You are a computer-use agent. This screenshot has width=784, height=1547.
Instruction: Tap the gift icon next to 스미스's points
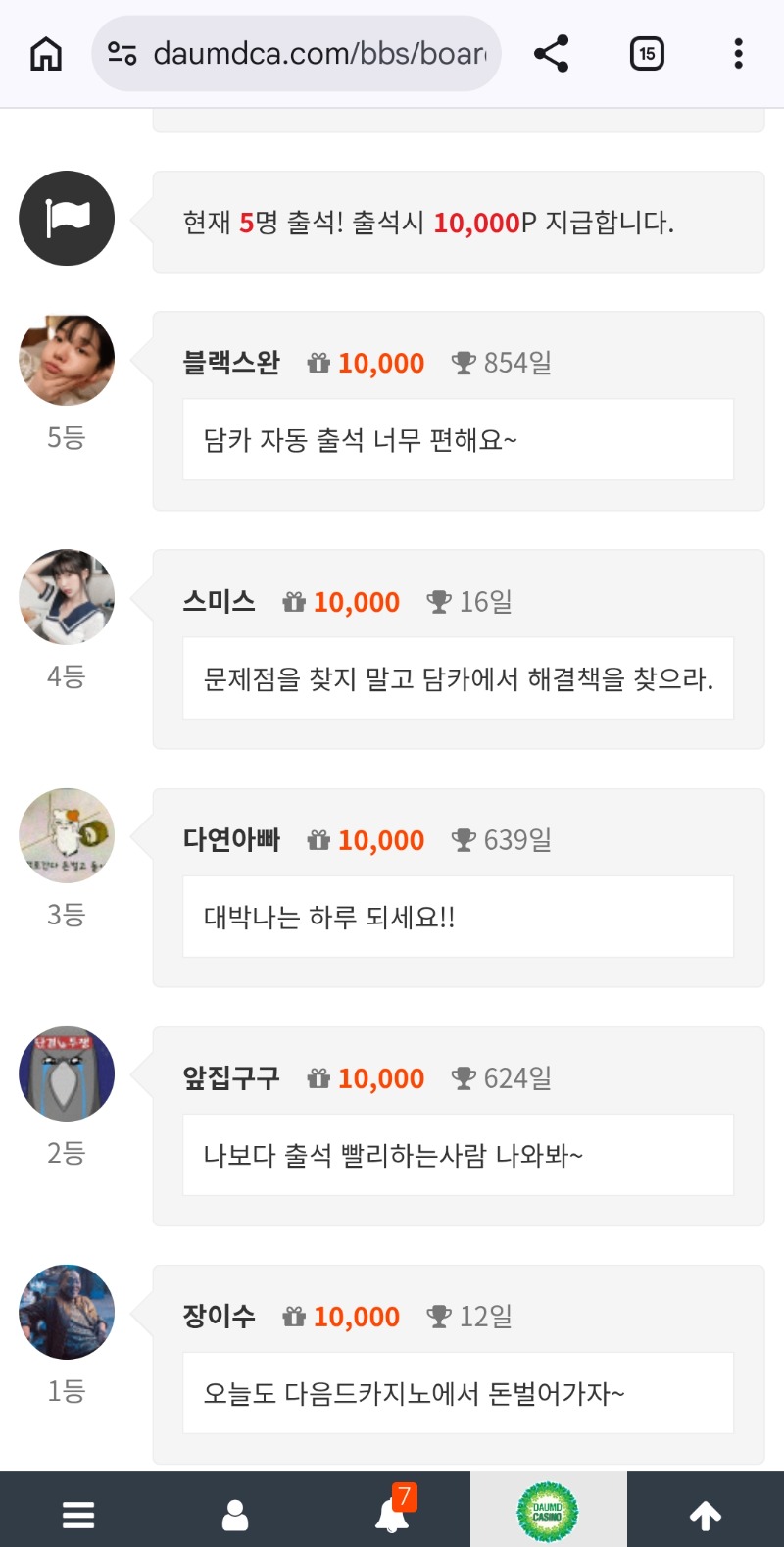(294, 602)
